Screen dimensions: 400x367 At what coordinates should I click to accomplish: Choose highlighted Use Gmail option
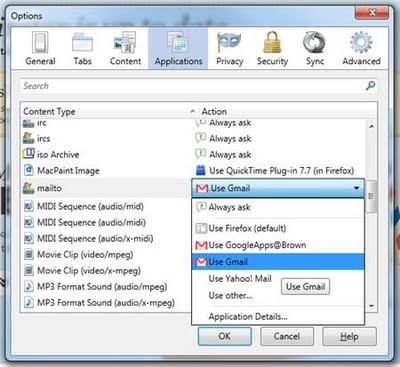[x=278, y=262]
